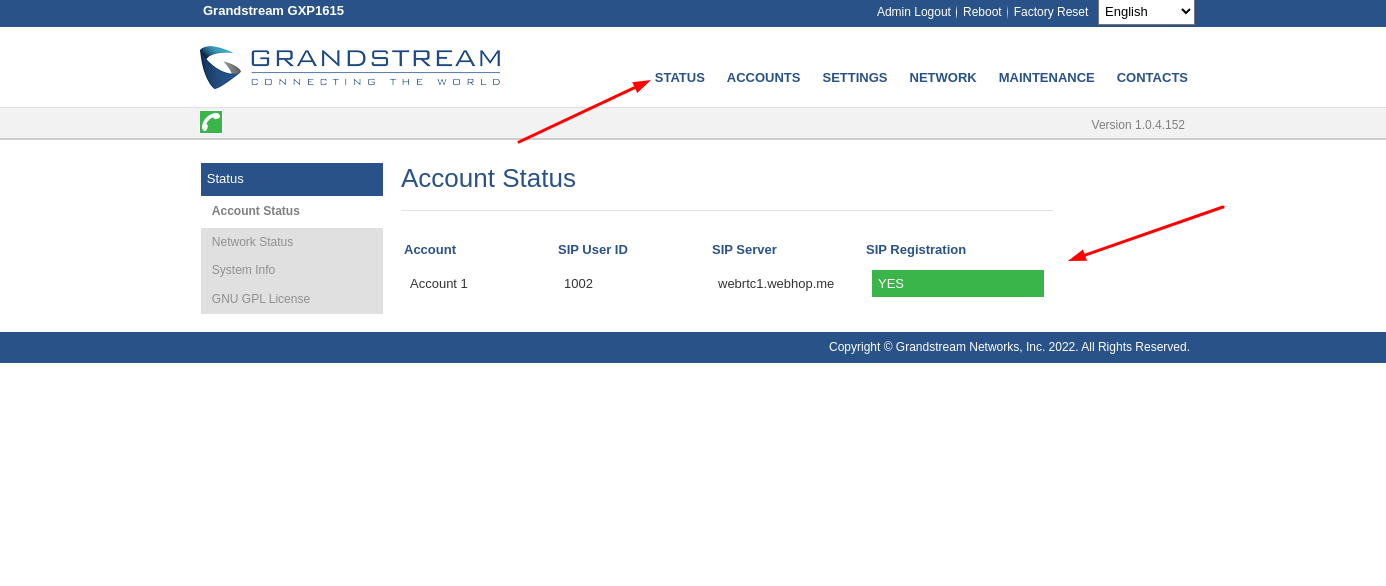
Task: Click the Admin Logout link
Action: coord(914,12)
